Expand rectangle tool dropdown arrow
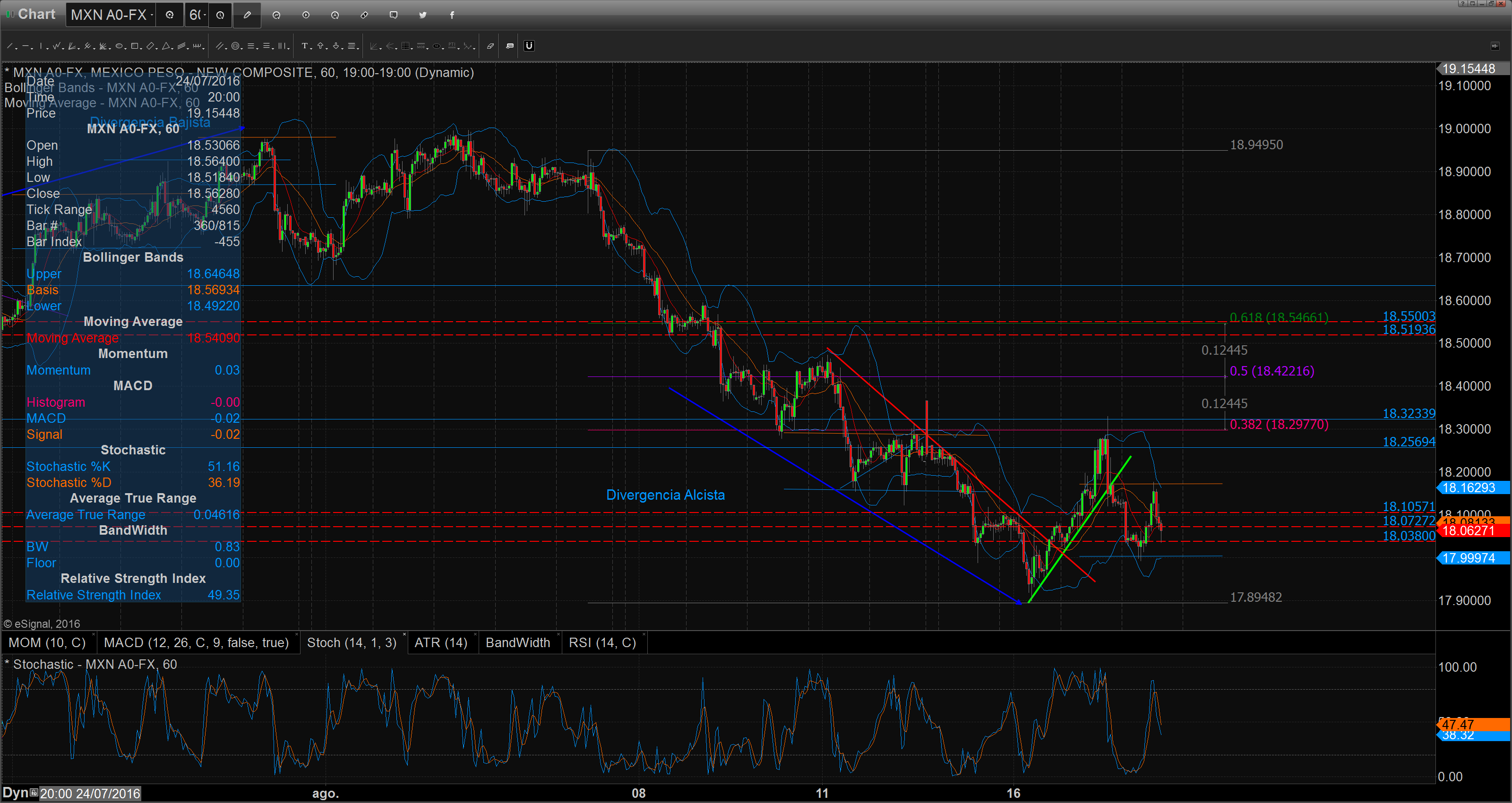 point(140,48)
